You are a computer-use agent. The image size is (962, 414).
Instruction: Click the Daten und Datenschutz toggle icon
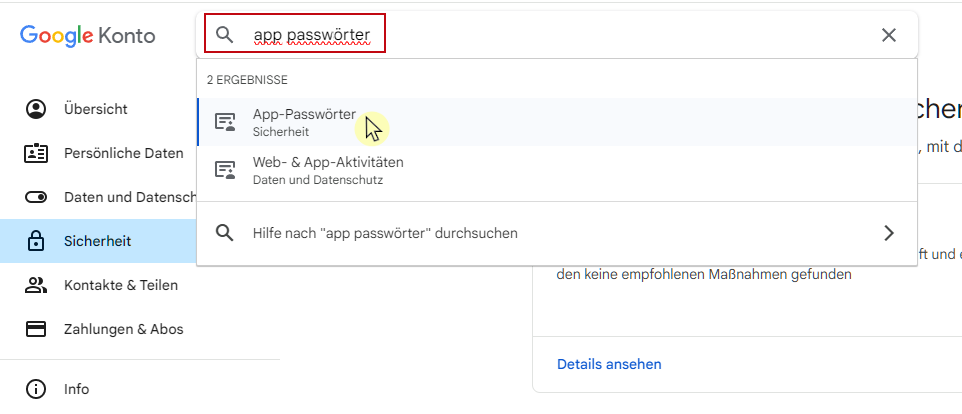pos(36,197)
